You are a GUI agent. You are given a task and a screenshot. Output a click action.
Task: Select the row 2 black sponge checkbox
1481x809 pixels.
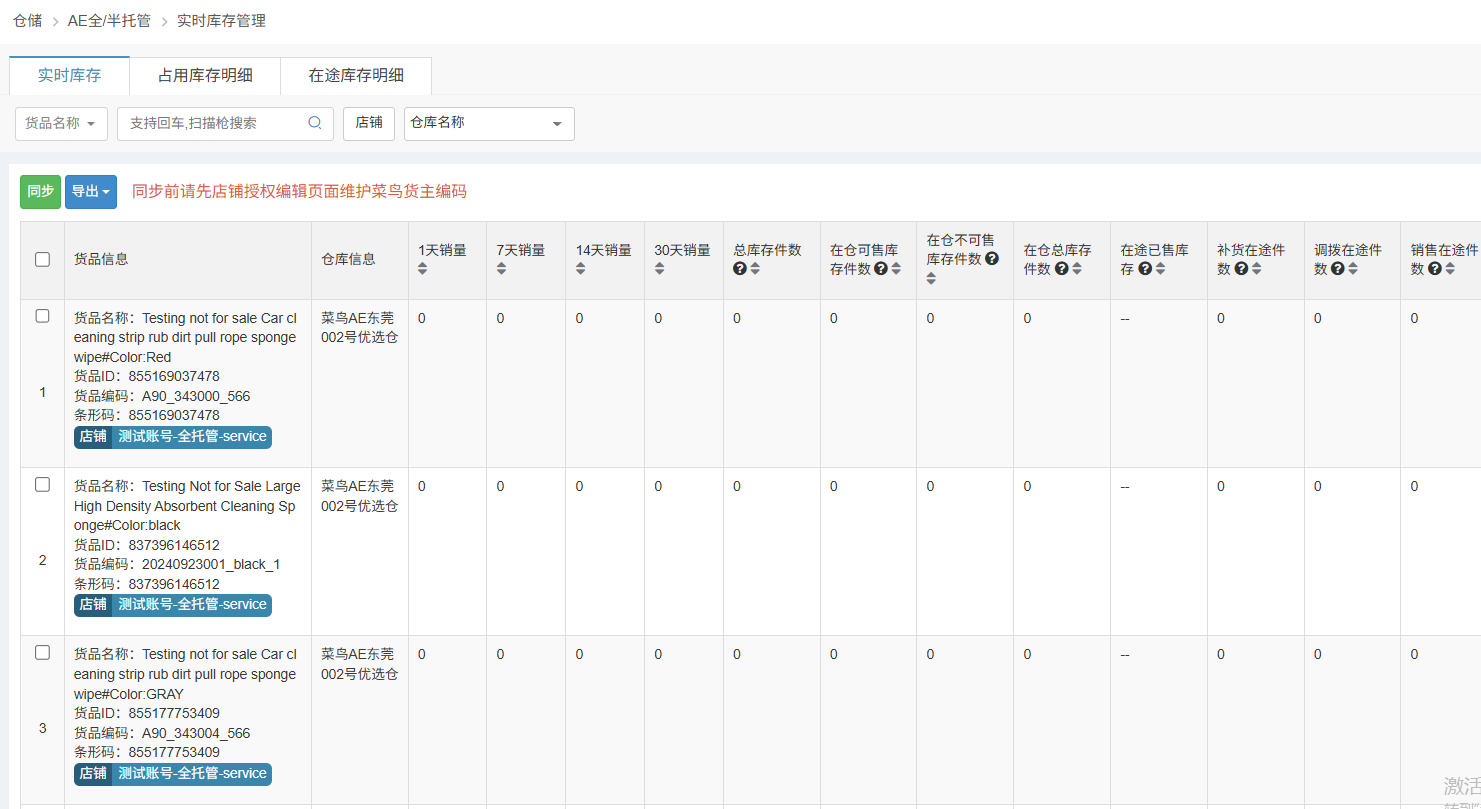point(42,484)
